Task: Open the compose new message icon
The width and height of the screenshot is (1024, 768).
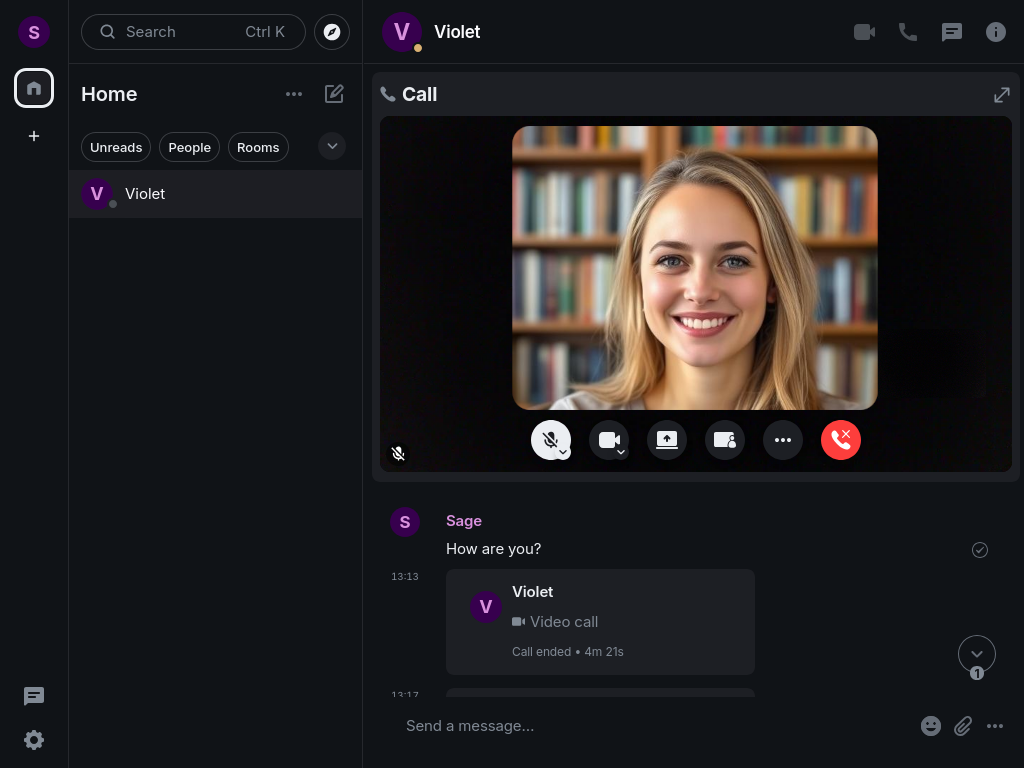Action: click(334, 93)
